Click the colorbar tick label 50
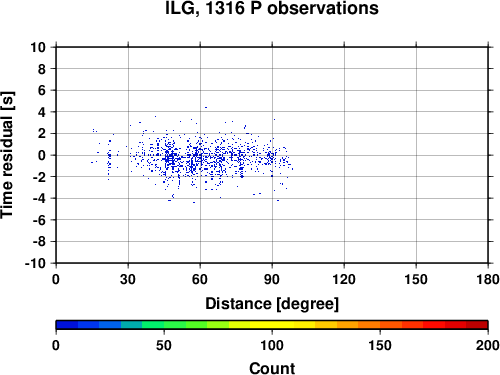The width and height of the screenshot is (500, 375). tap(164, 345)
